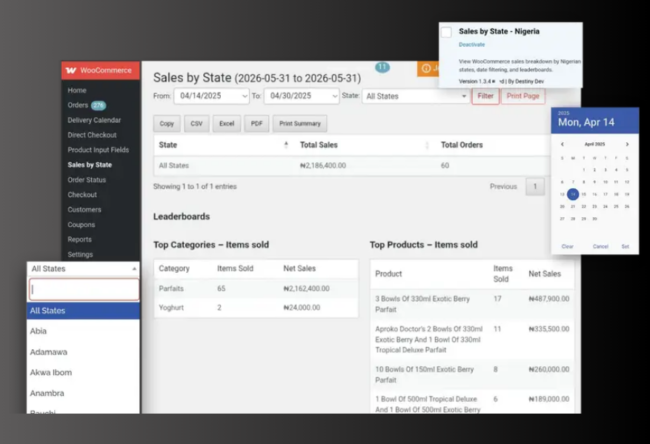Click the orange info alert icon
Screen dimensions: 650x444
point(426,69)
